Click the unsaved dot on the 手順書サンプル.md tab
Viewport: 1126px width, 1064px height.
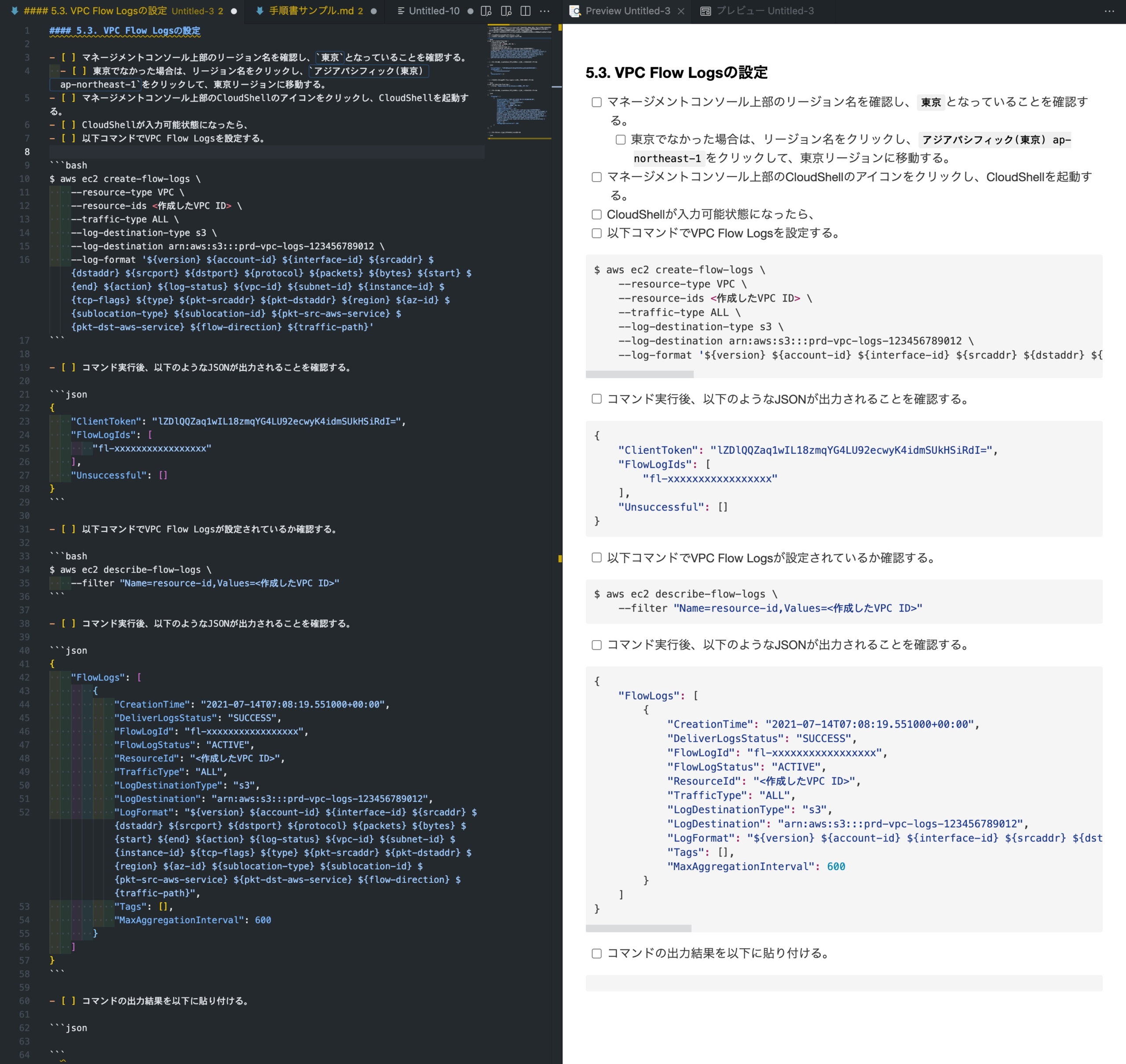[x=374, y=11]
